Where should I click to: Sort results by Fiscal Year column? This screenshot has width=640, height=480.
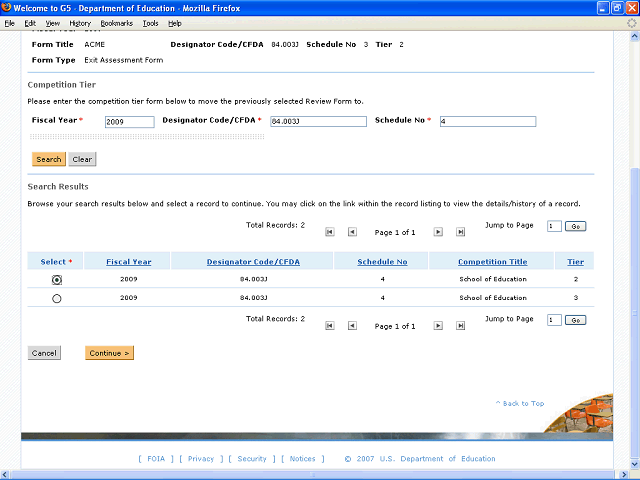pos(129,262)
